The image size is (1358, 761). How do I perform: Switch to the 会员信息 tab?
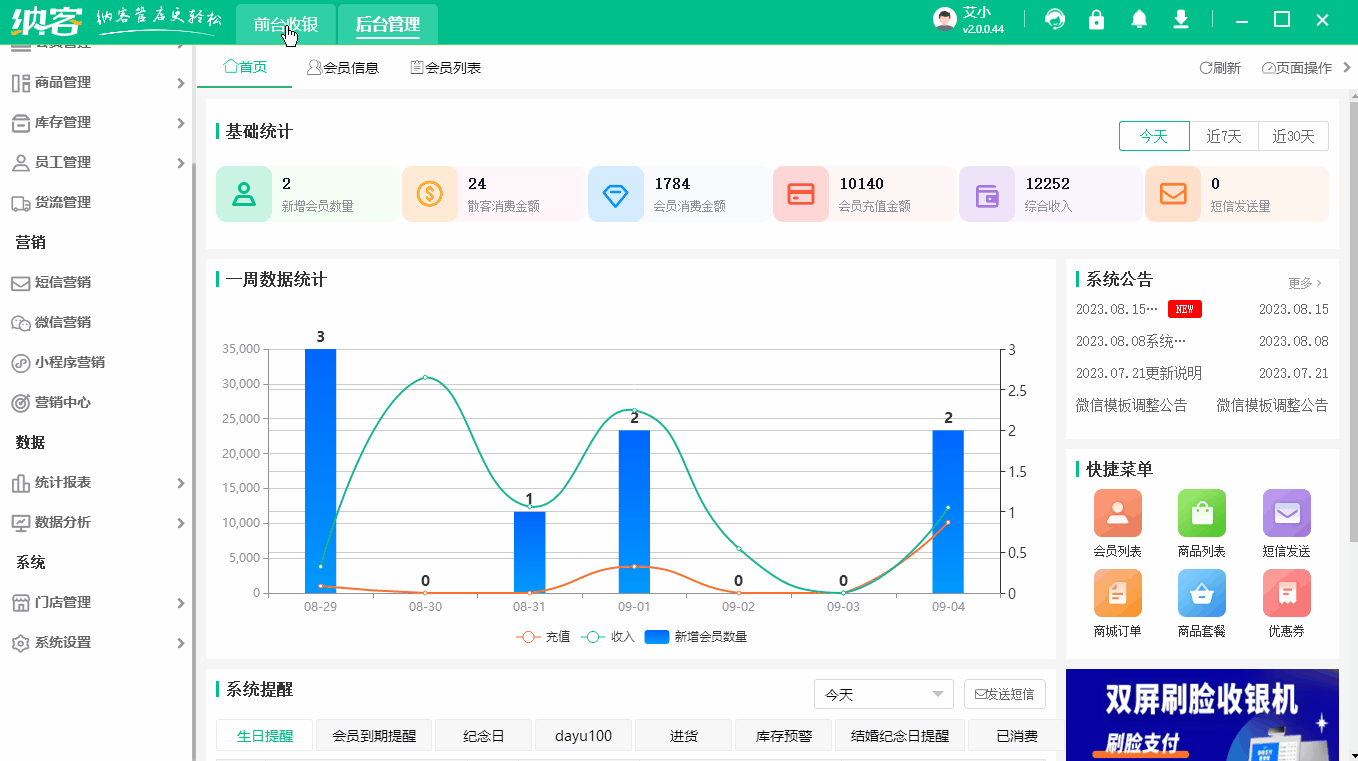(343, 67)
